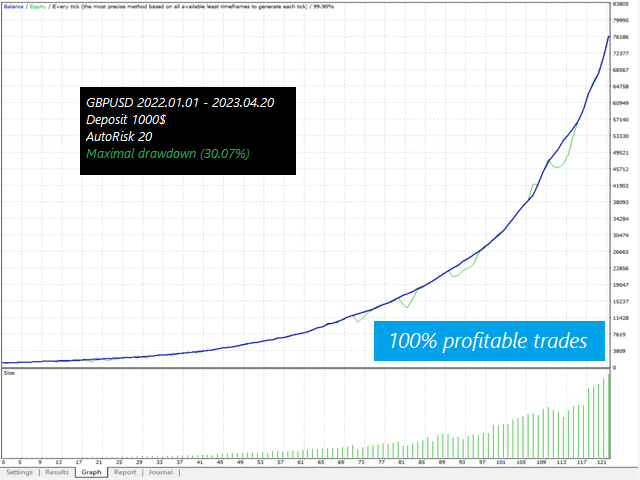
Task: Switch to the Settings tab
Action: (x=20, y=472)
